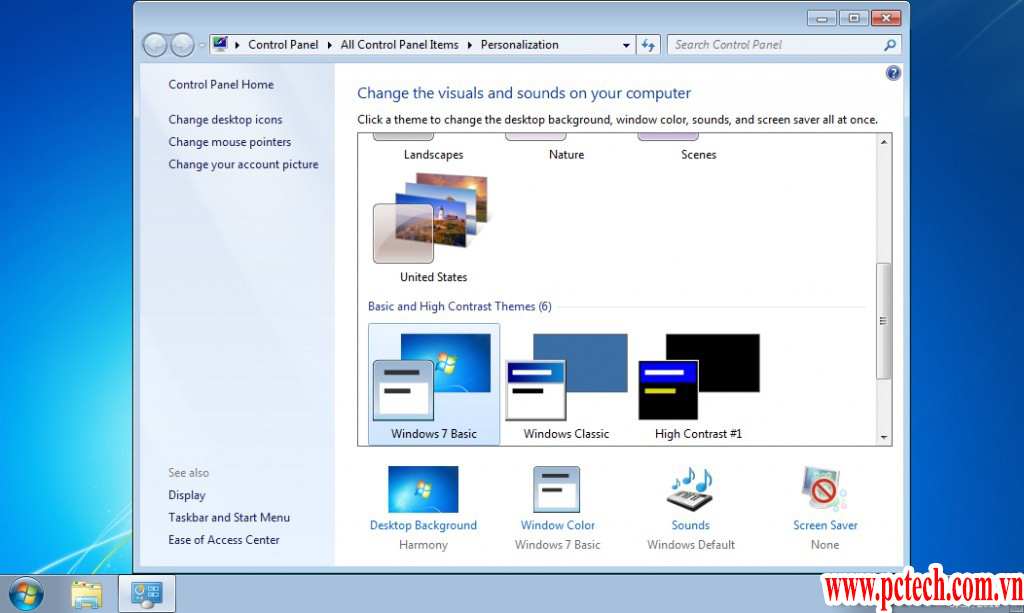This screenshot has height=613, width=1024.
Task: Click the Refresh button beside address bar
Action: point(648,45)
